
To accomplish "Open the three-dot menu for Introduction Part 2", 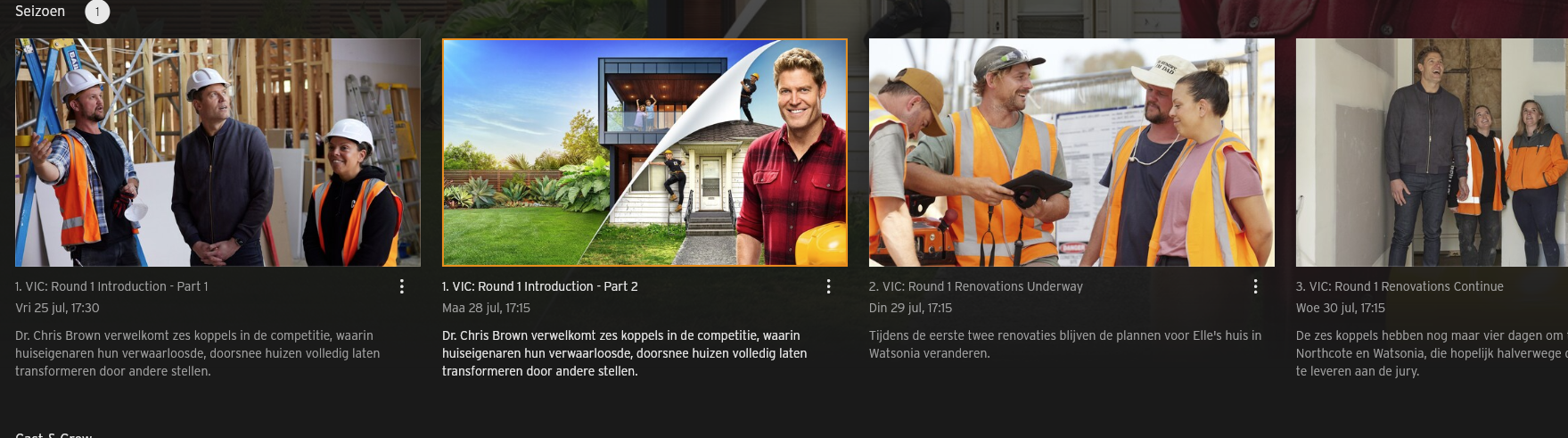I will (828, 286).
